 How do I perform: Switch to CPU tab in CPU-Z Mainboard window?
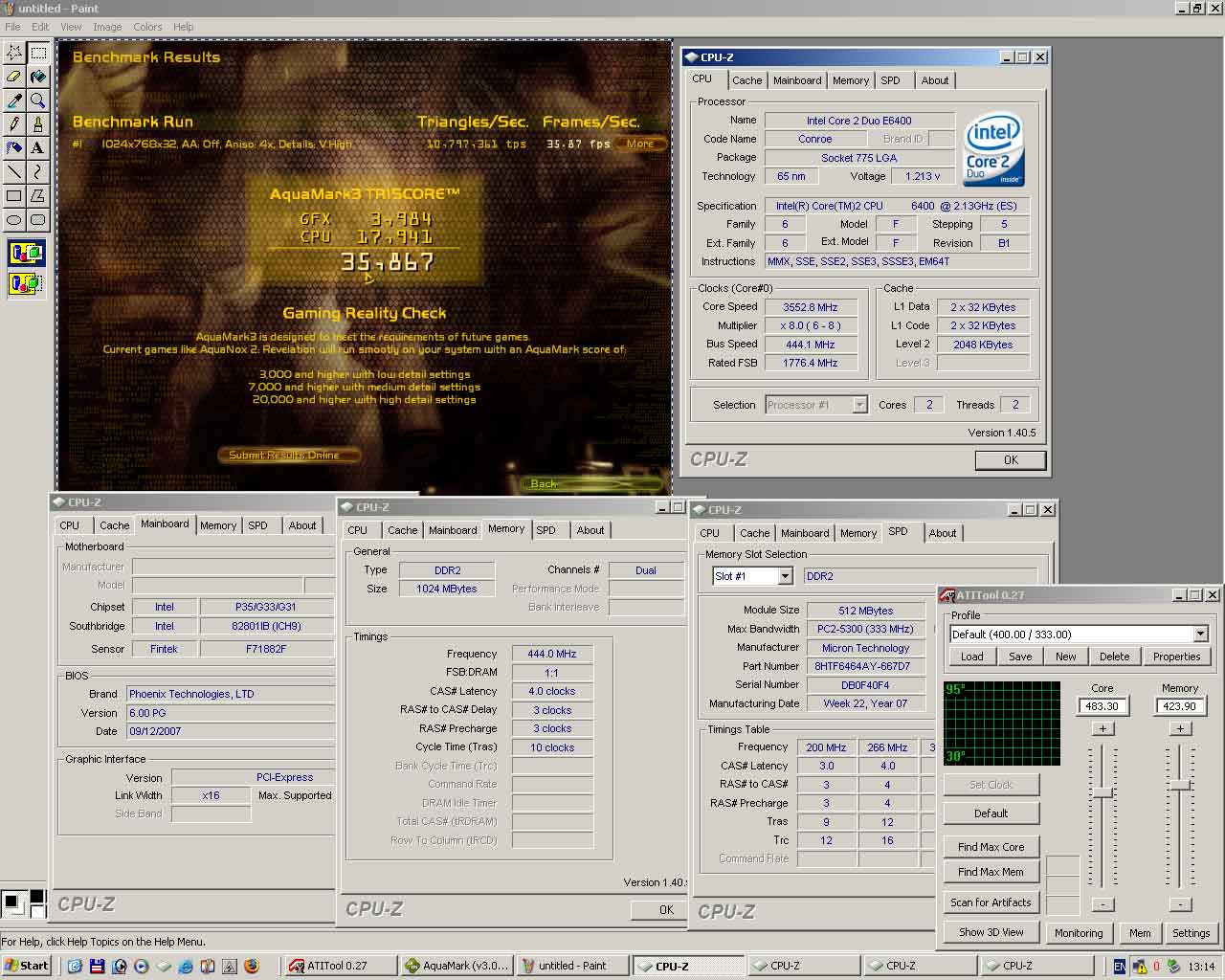tap(70, 525)
